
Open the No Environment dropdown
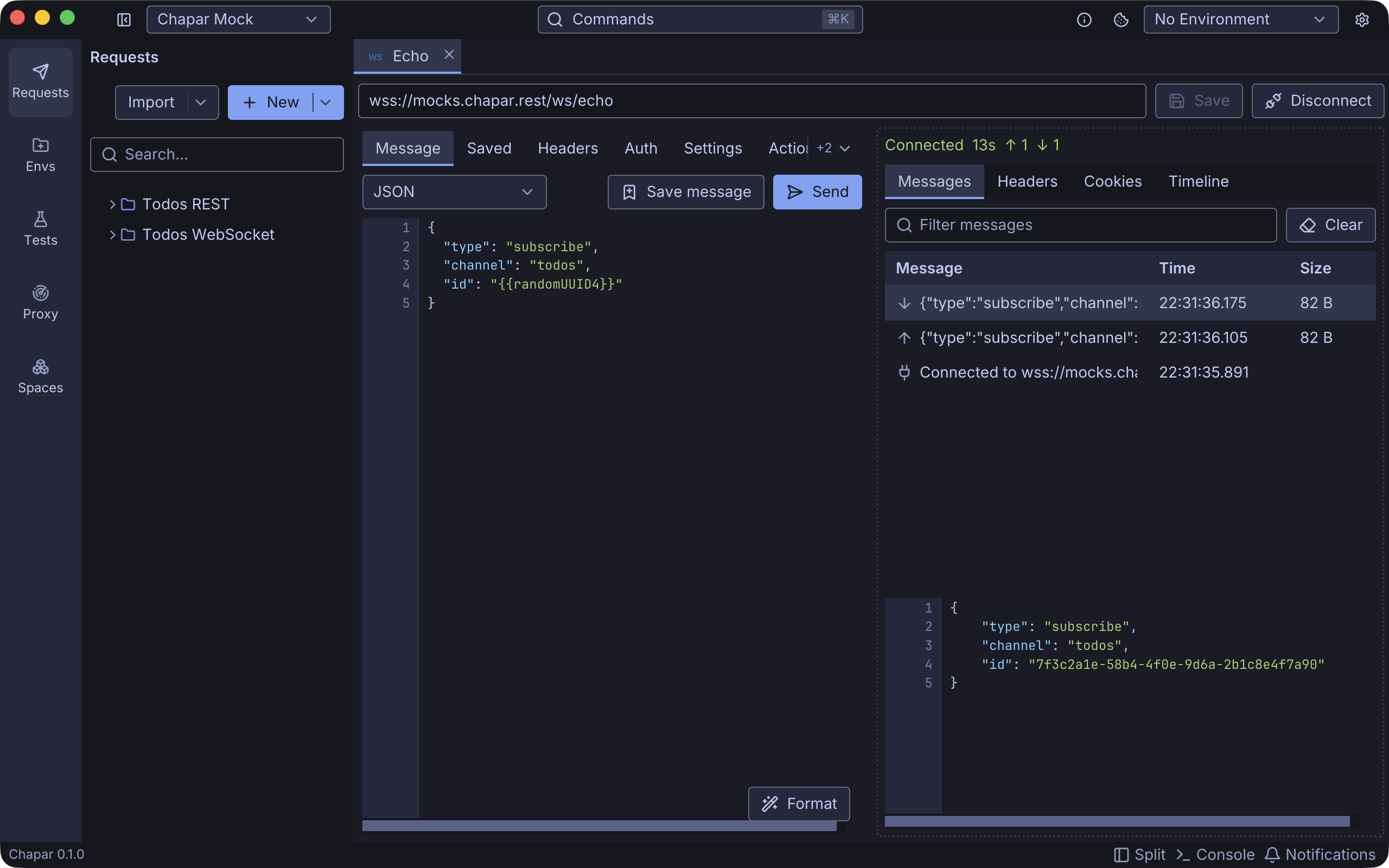point(1241,20)
